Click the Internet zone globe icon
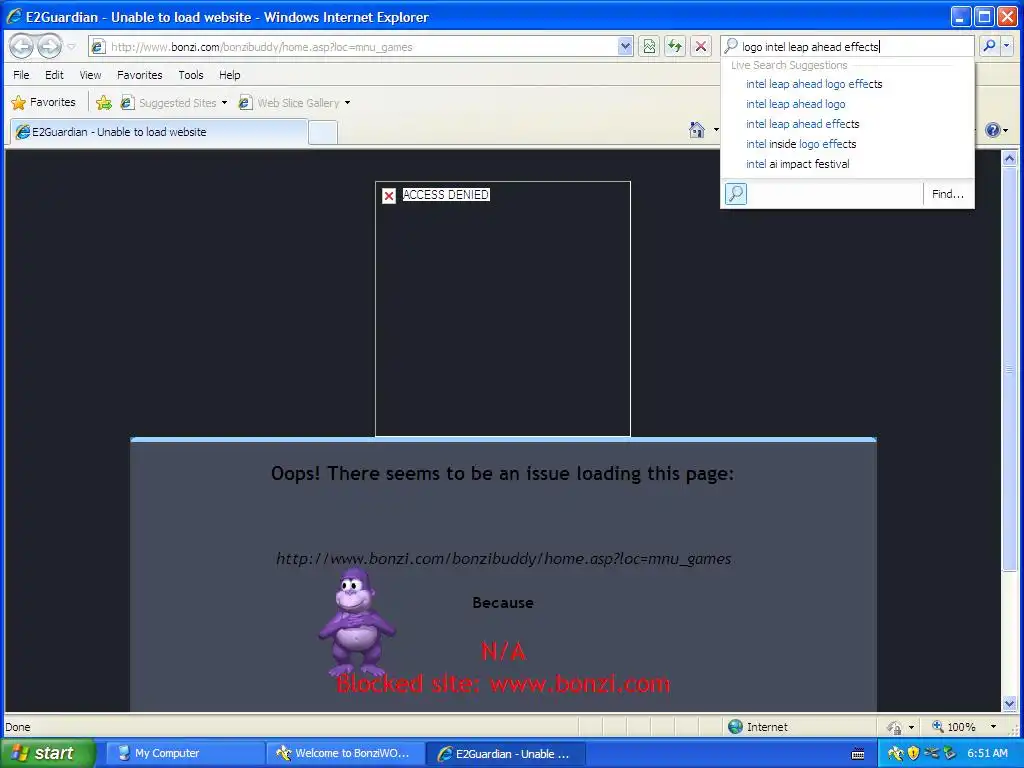This screenshot has width=1024, height=768. [x=735, y=726]
